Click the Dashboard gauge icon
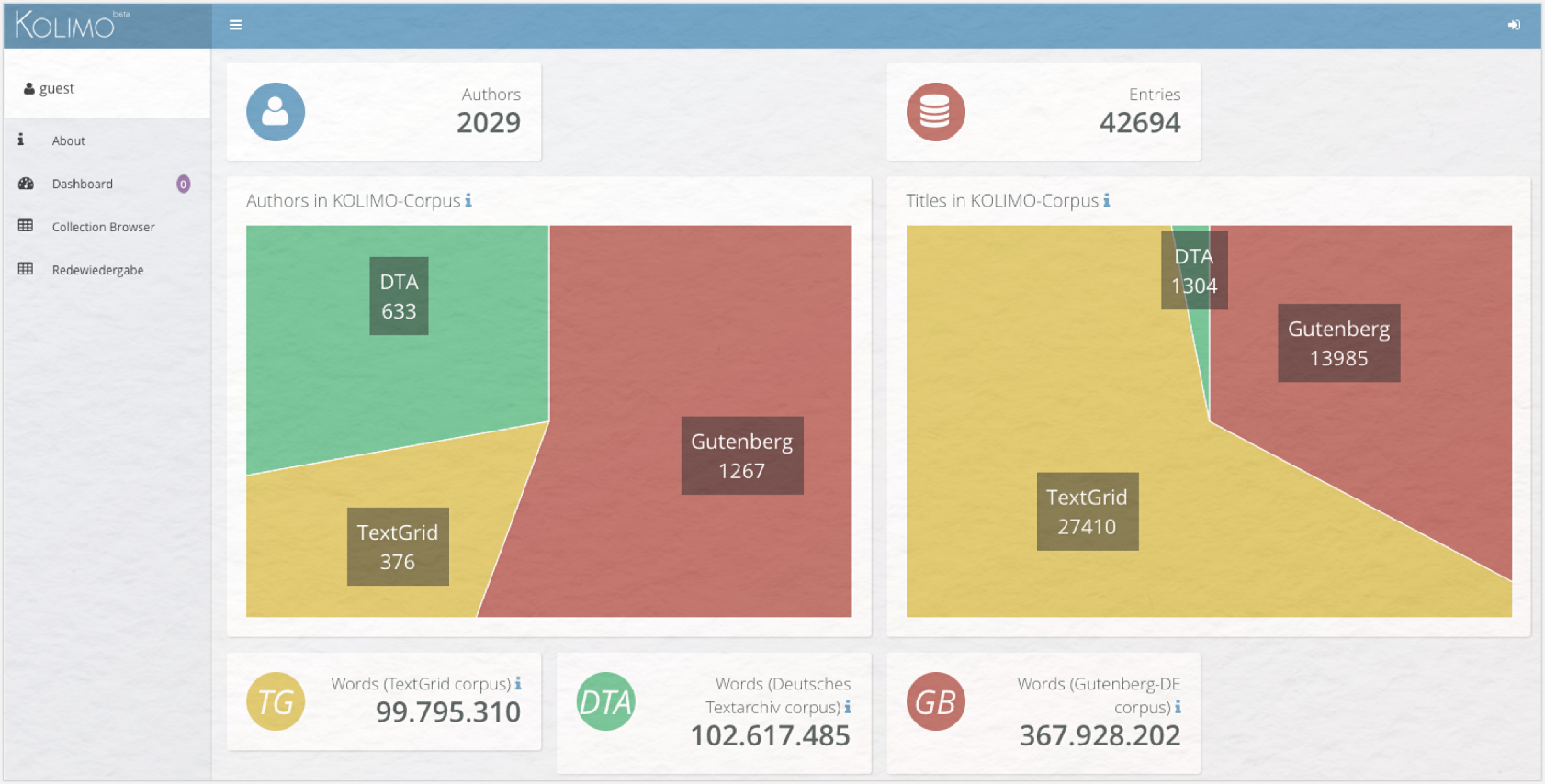This screenshot has width=1545, height=784. click(x=26, y=184)
